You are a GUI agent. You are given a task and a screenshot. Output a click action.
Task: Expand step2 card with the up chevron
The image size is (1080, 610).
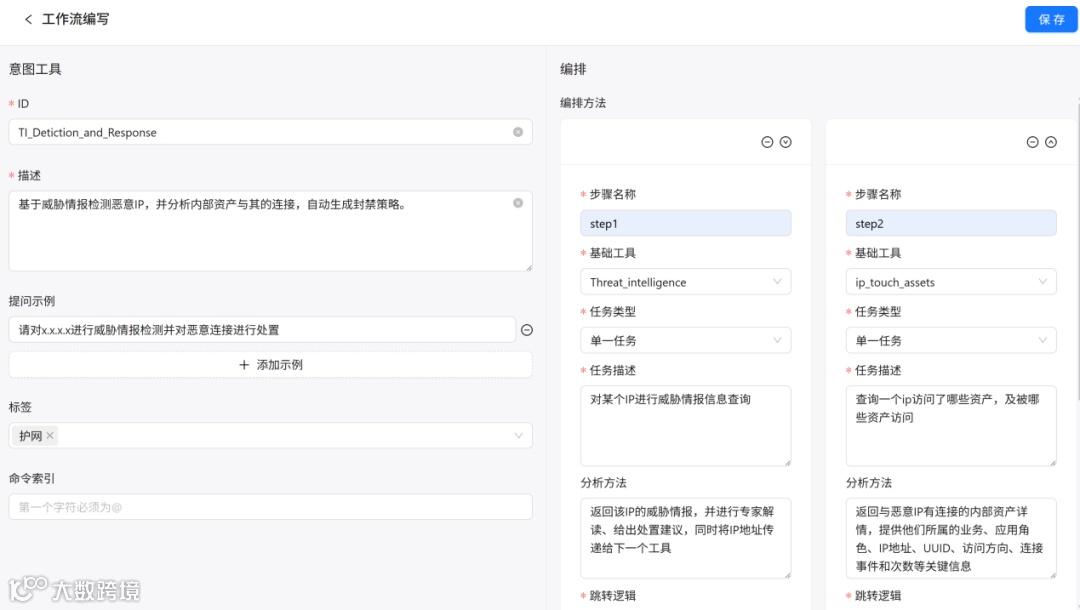(x=1049, y=142)
